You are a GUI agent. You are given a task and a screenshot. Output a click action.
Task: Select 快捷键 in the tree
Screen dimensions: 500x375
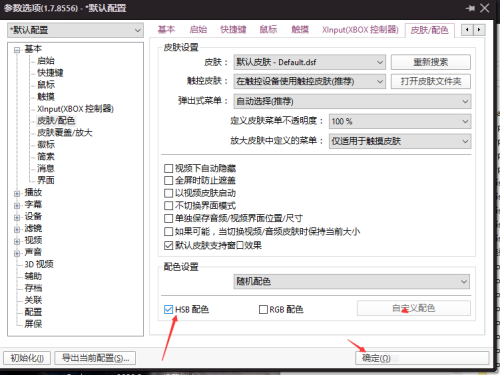coord(50,73)
